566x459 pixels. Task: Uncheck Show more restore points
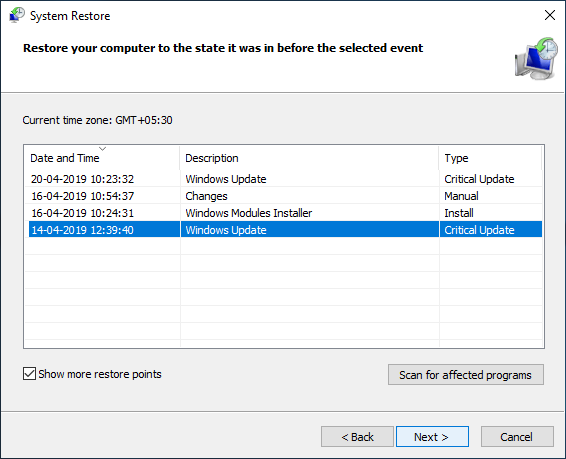(x=29, y=374)
